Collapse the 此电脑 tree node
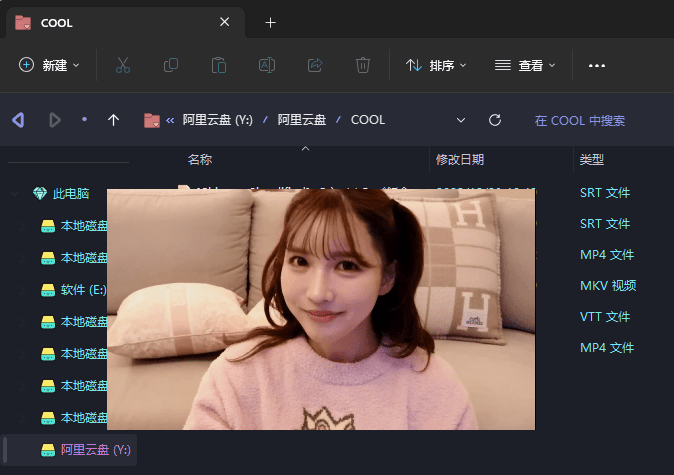 (x=15, y=194)
